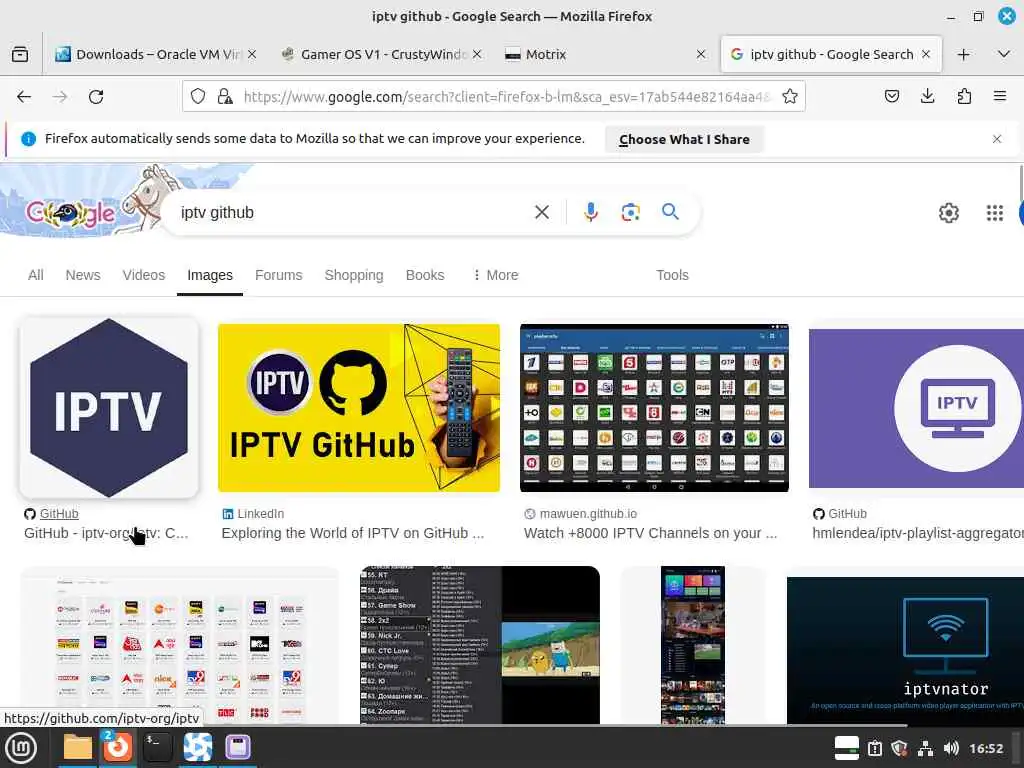Open the white channel logos grid image
The height and width of the screenshot is (768, 1024).
pyautogui.click(x=180, y=645)
